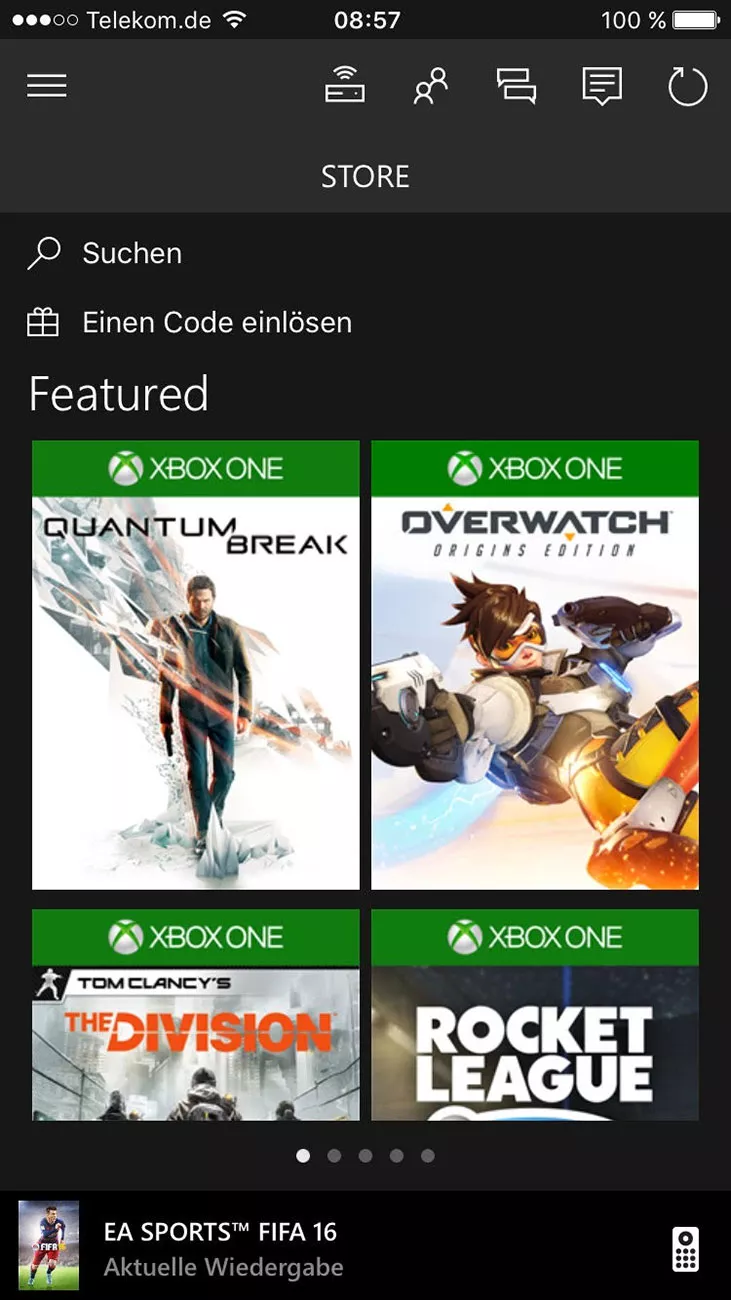Open the friends icon

[x=431, y=87]
